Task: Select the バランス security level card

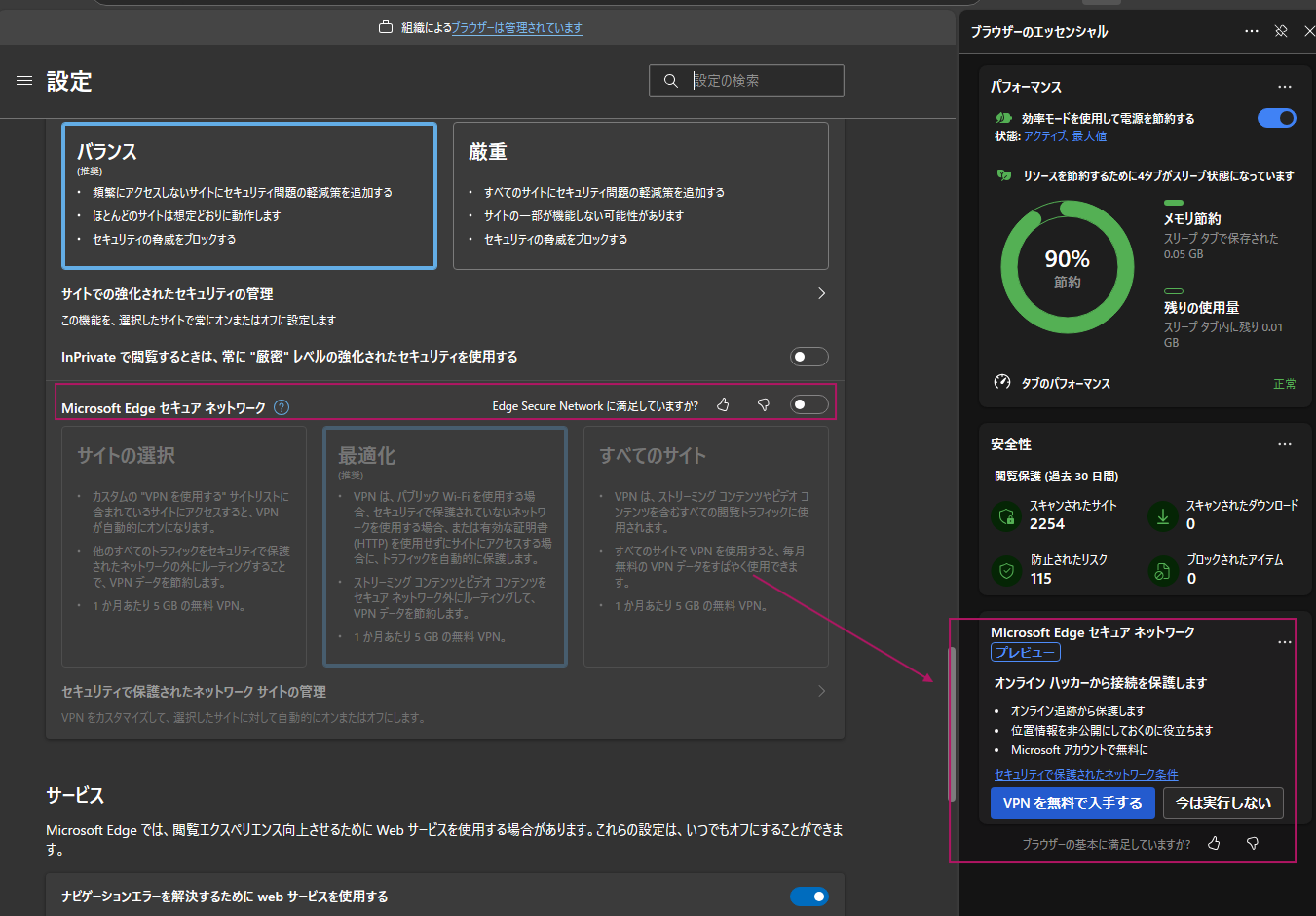Action: [x=249, y=195]
